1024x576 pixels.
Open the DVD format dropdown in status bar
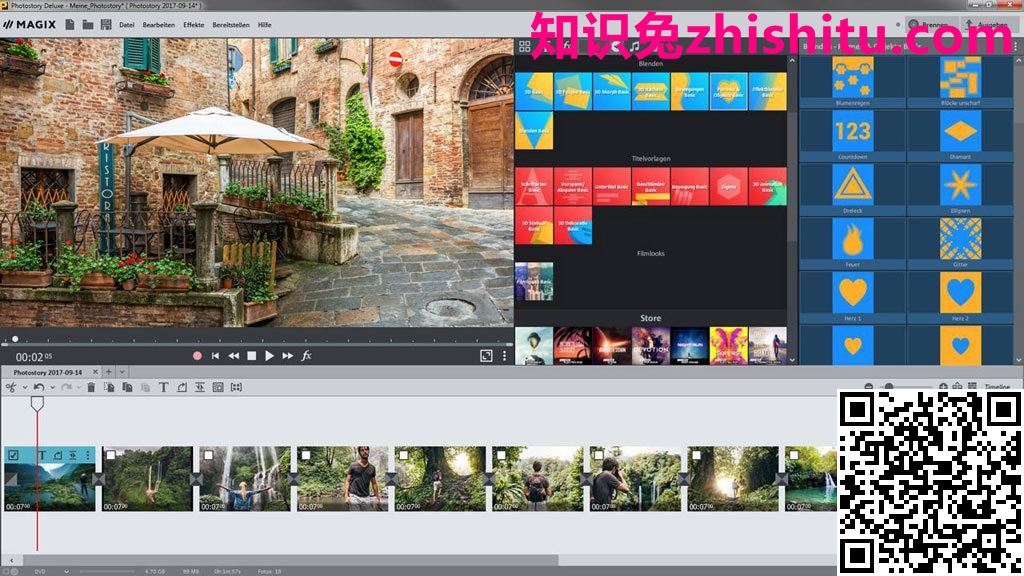coord(67,571)
